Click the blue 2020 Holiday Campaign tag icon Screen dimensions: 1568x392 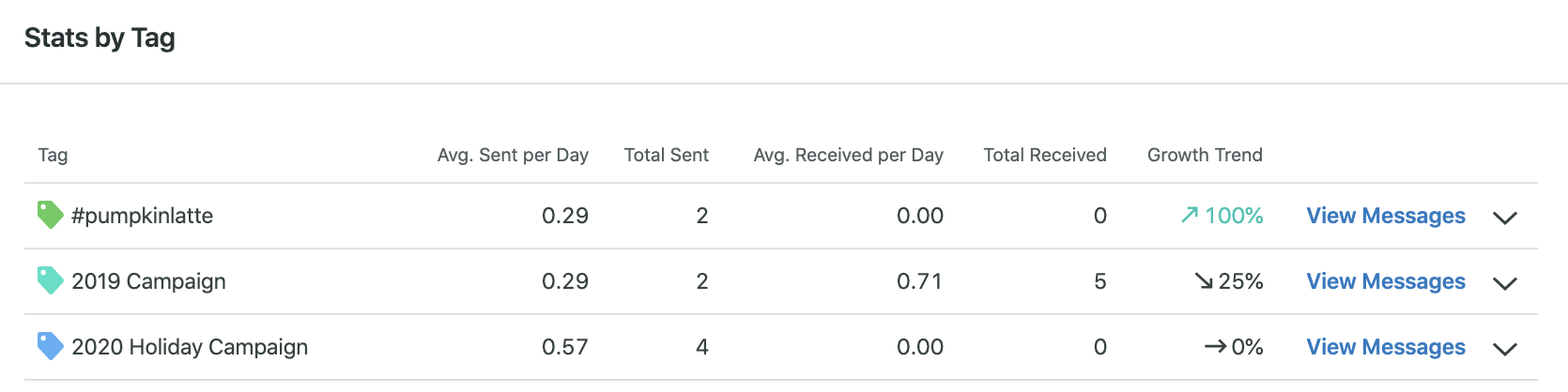point(50,346)
